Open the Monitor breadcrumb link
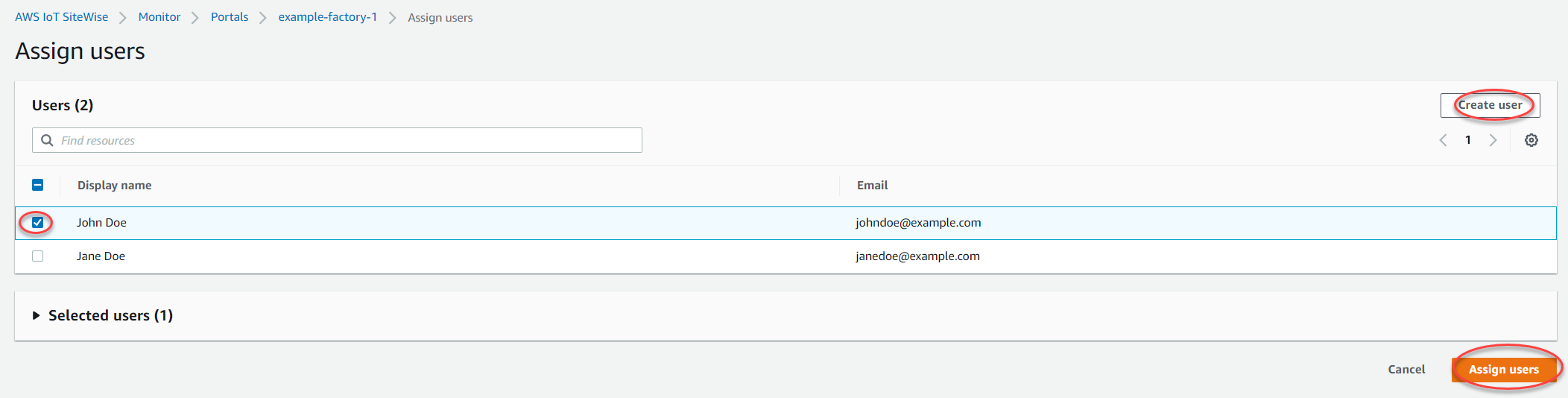The width and height of the screenshot is (1568, 398). (159, 17)
